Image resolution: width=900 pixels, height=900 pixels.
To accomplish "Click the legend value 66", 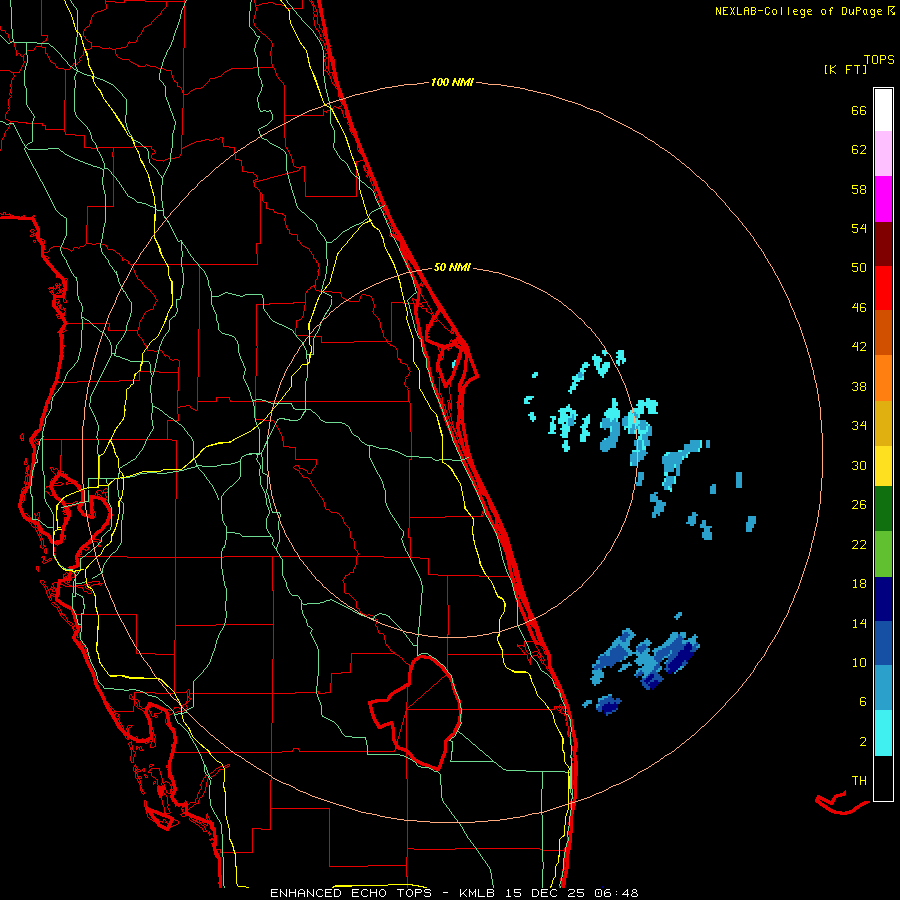I will coord(859,111).
